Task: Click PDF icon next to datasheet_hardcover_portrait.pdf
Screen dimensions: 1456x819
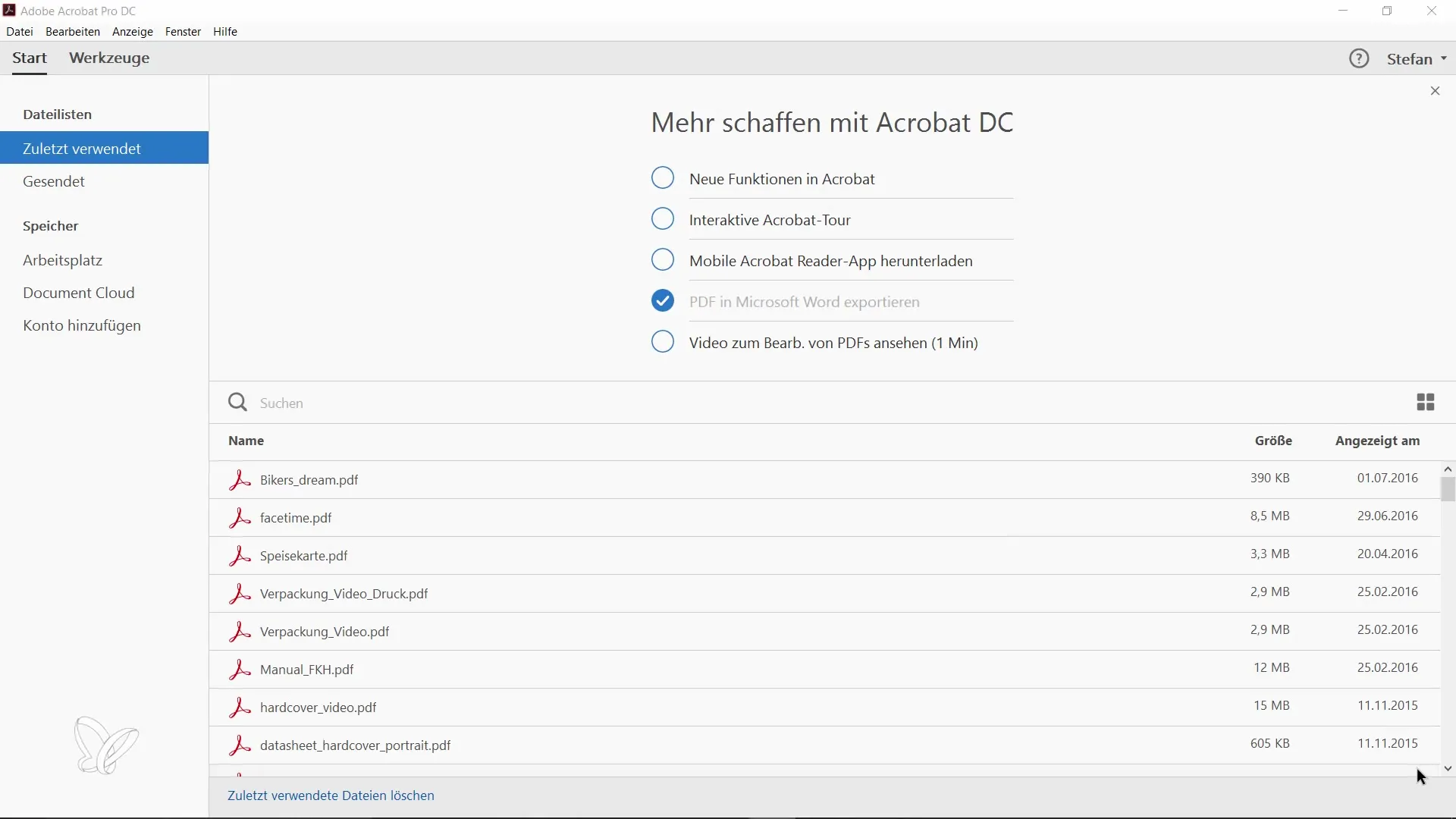Action: point(240,745)
